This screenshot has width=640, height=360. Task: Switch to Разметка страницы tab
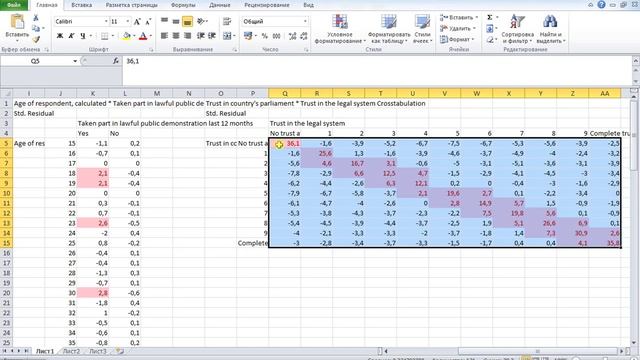pos(131,5)
